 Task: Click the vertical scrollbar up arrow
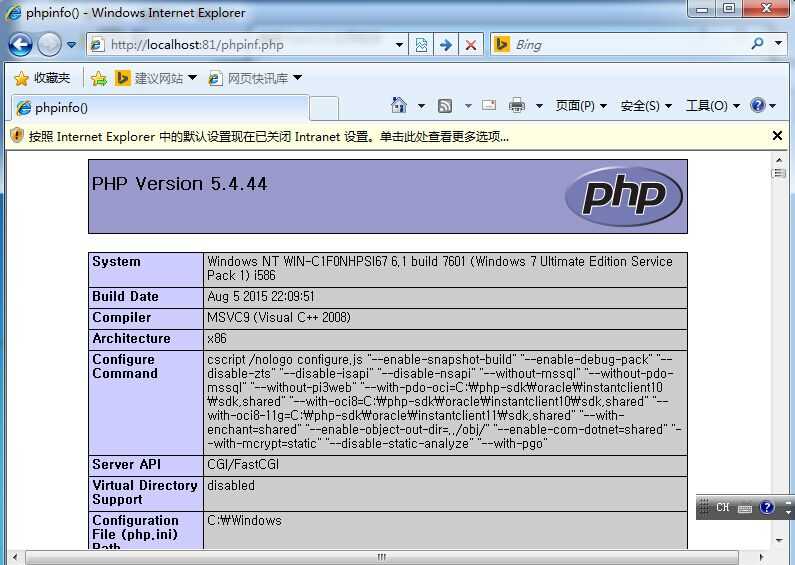coord(779,160)
